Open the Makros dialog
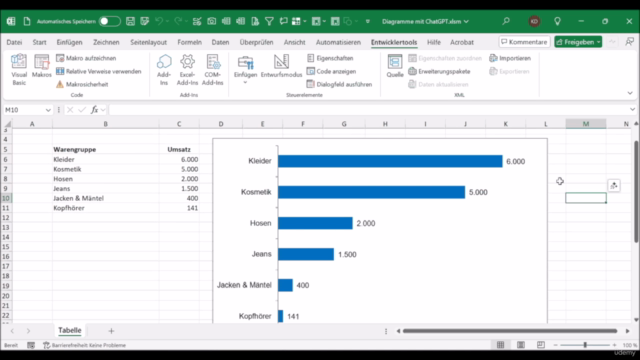 tap(41, 66)
